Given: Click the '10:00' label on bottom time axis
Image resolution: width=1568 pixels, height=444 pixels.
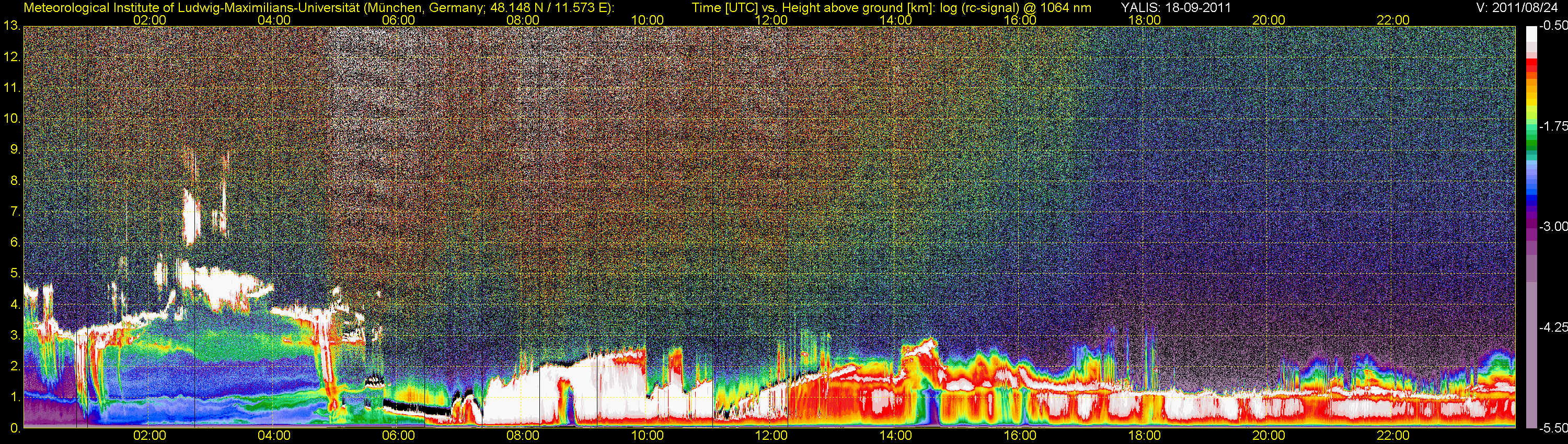Looking at the screenshot, I should (x=647, y=436).
